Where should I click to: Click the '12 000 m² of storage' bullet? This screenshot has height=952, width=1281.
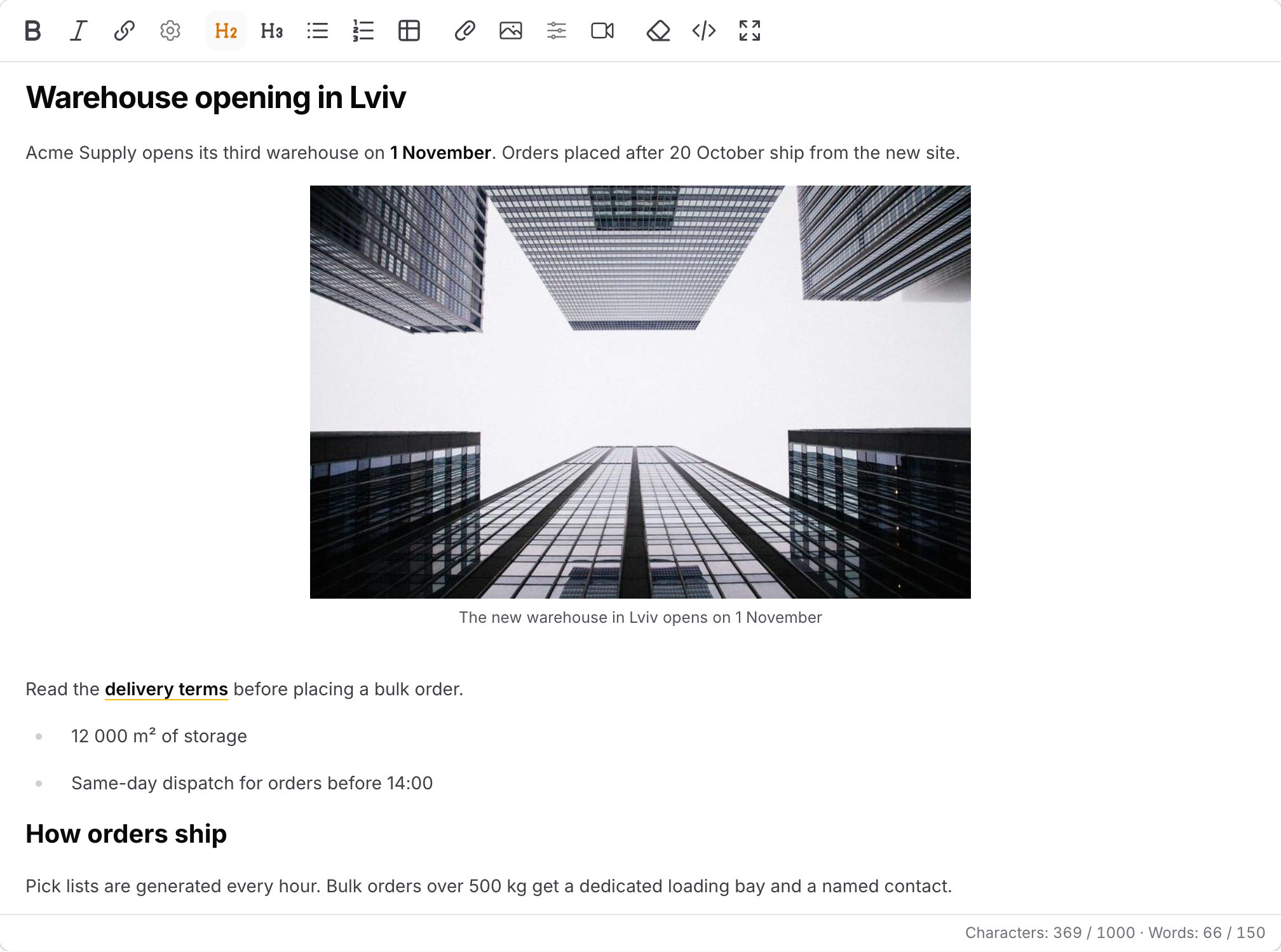tap(159, 736)
